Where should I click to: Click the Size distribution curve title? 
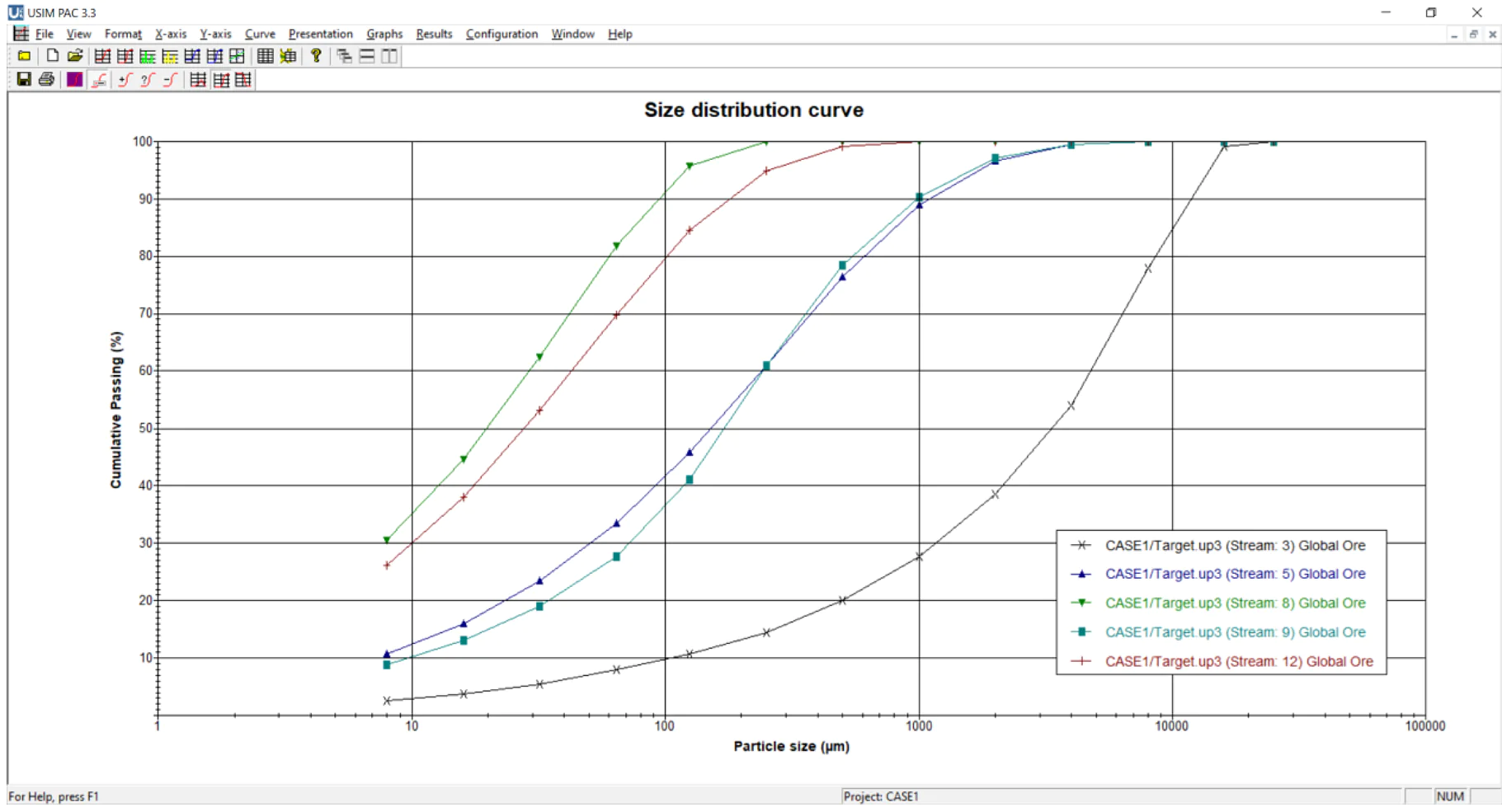point(754,110)
